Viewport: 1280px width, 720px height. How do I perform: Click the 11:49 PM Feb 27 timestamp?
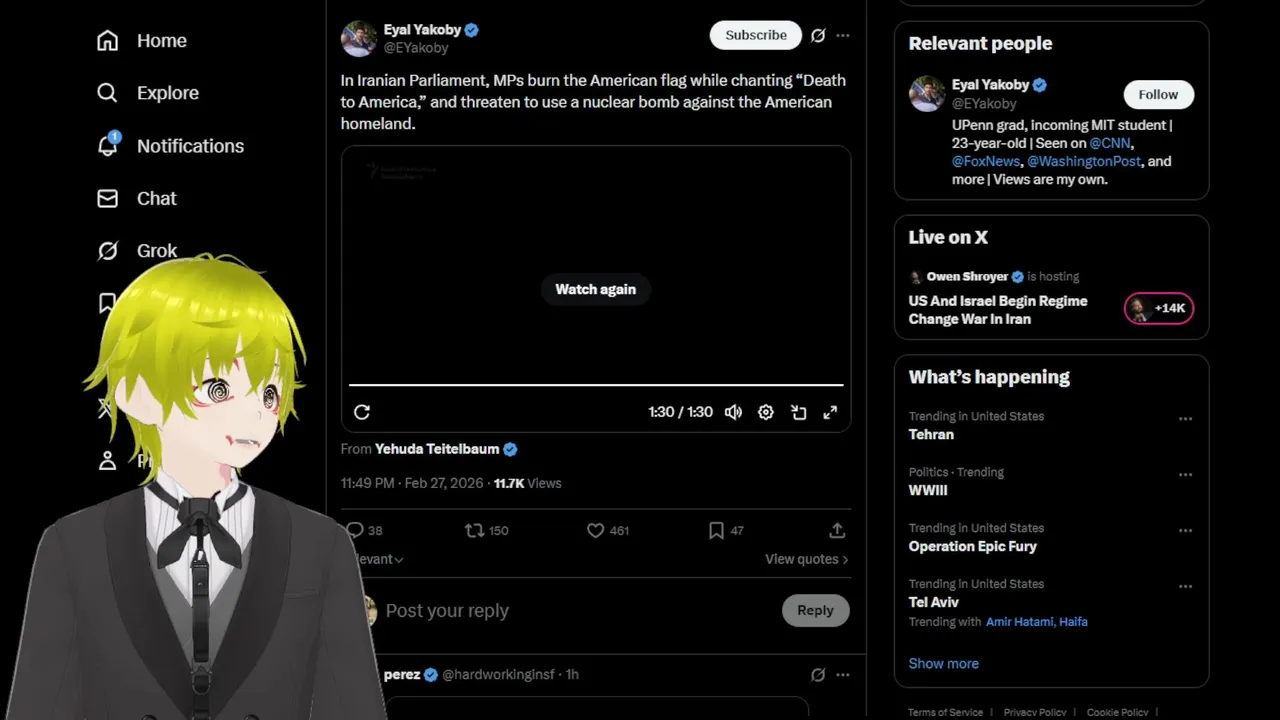(413, 483)
